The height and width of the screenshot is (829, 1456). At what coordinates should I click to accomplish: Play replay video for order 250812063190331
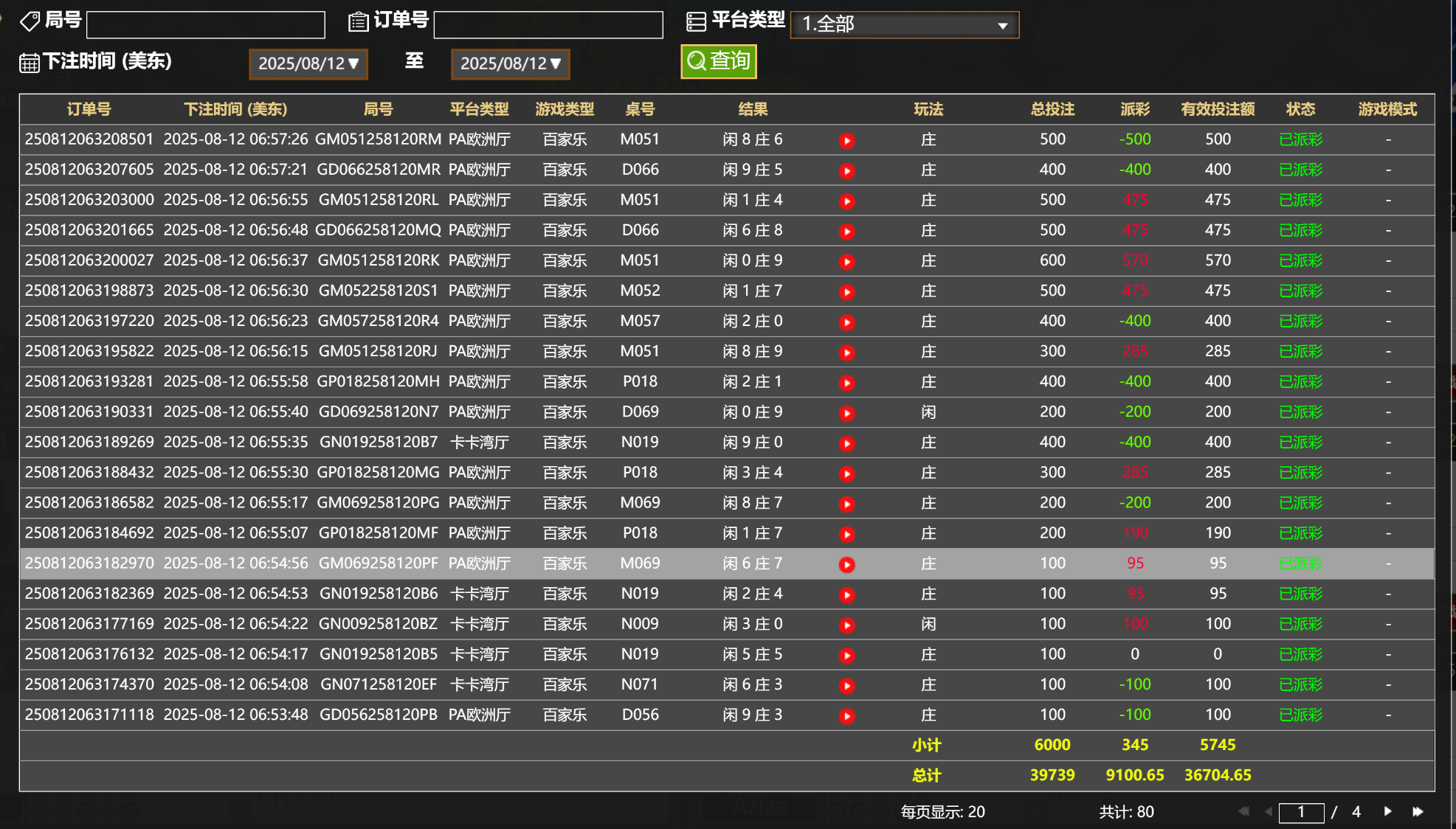tap(846, 413)
